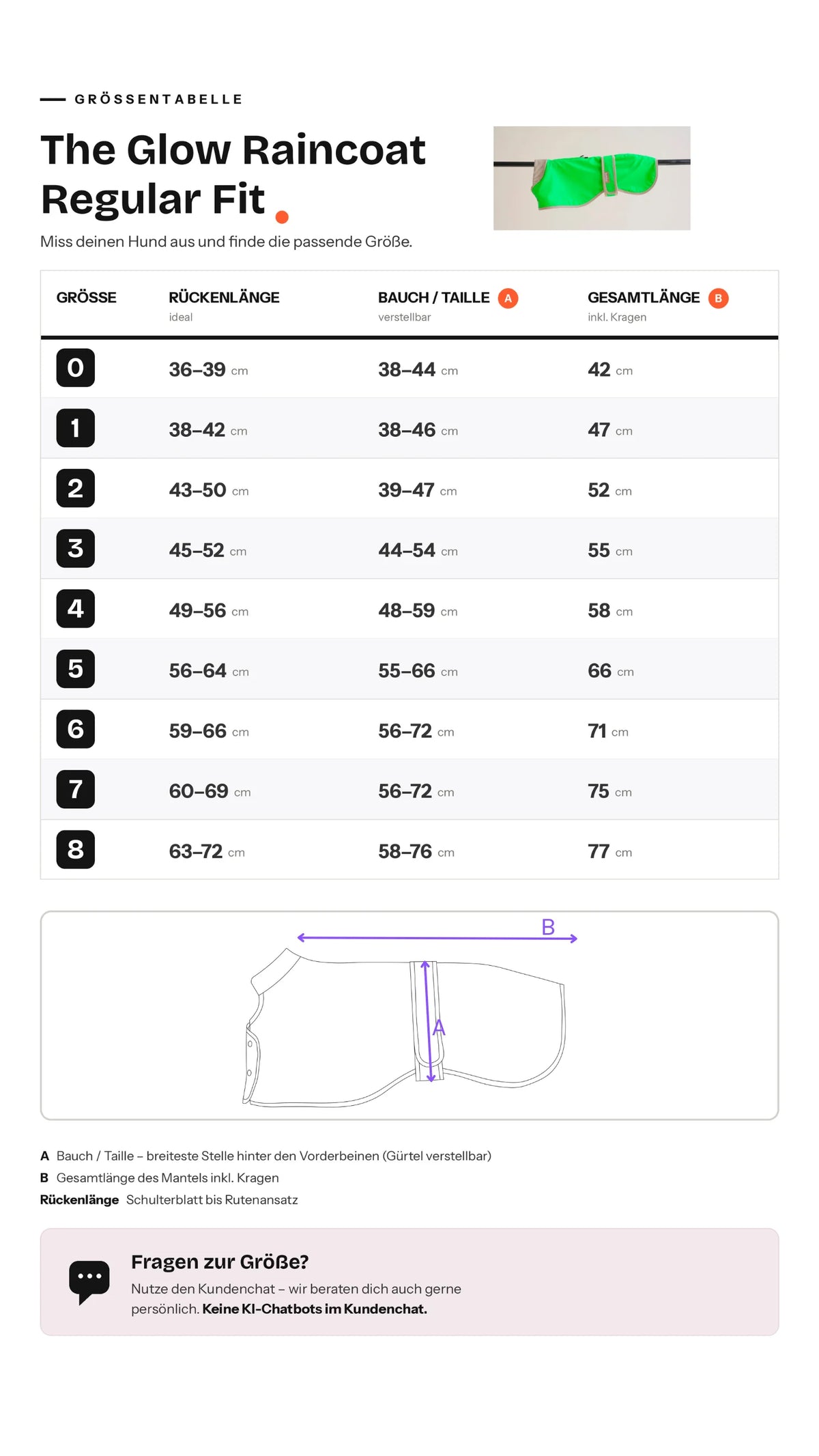
Task: Click the size 0 badge icon
Action: [x=76, y=368]
